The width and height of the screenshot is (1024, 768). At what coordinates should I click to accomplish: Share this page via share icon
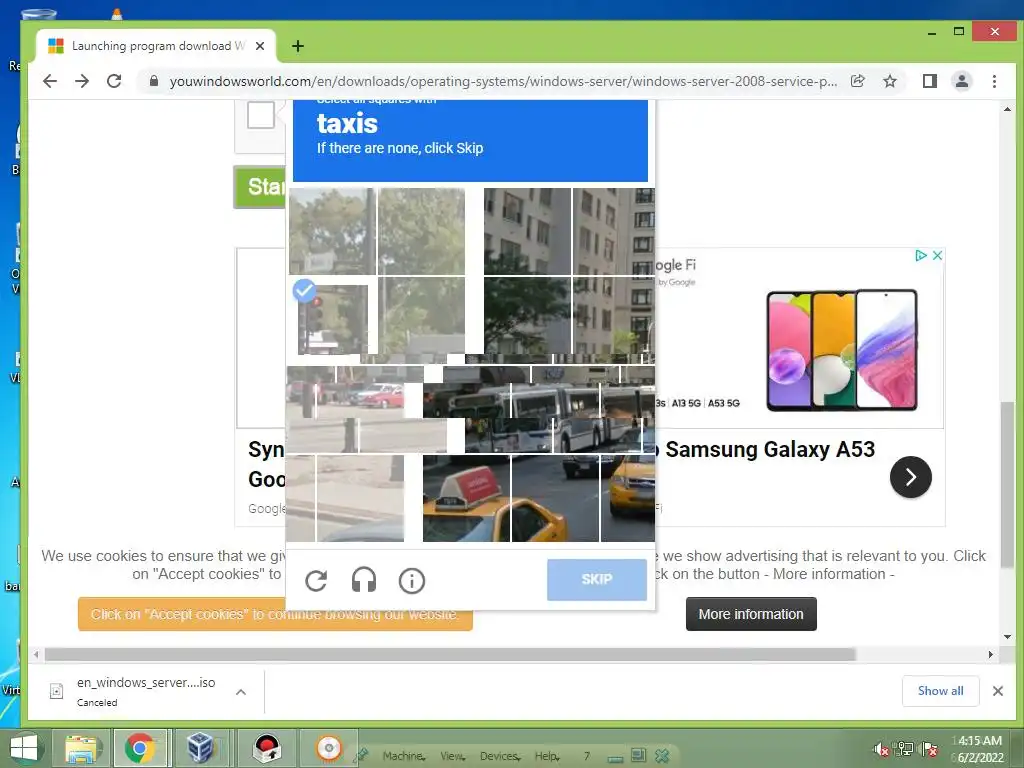coord(857,81)
